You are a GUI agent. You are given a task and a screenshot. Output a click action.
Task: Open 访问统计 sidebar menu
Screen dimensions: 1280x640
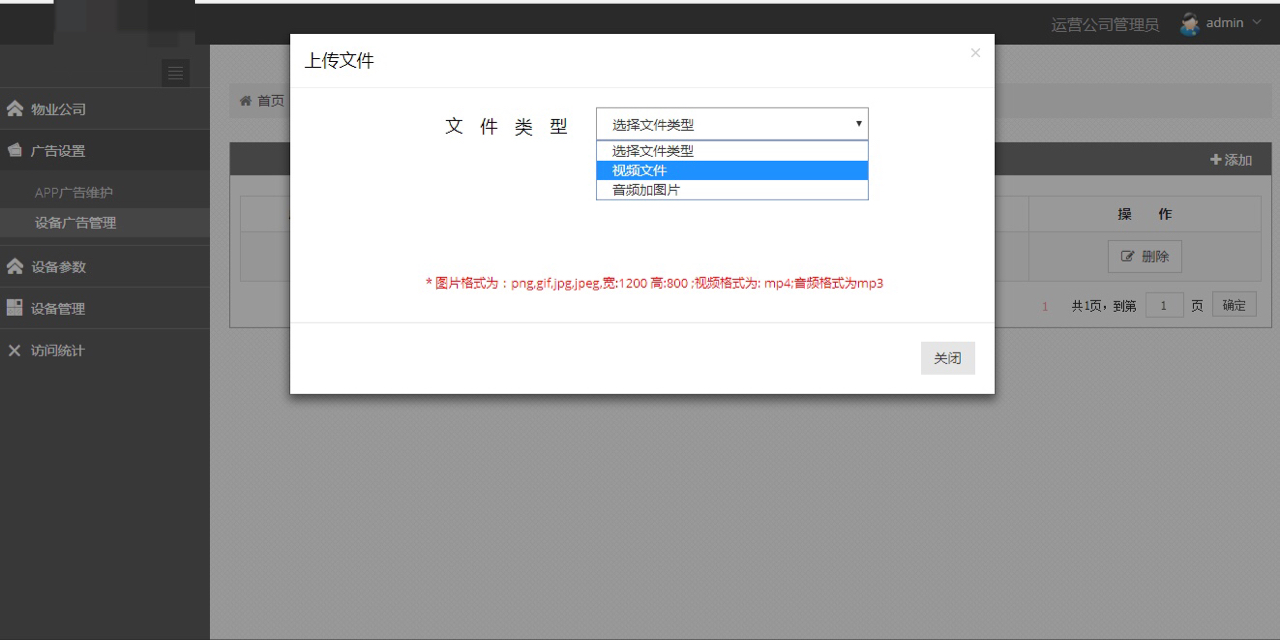(x=105, y=351)
